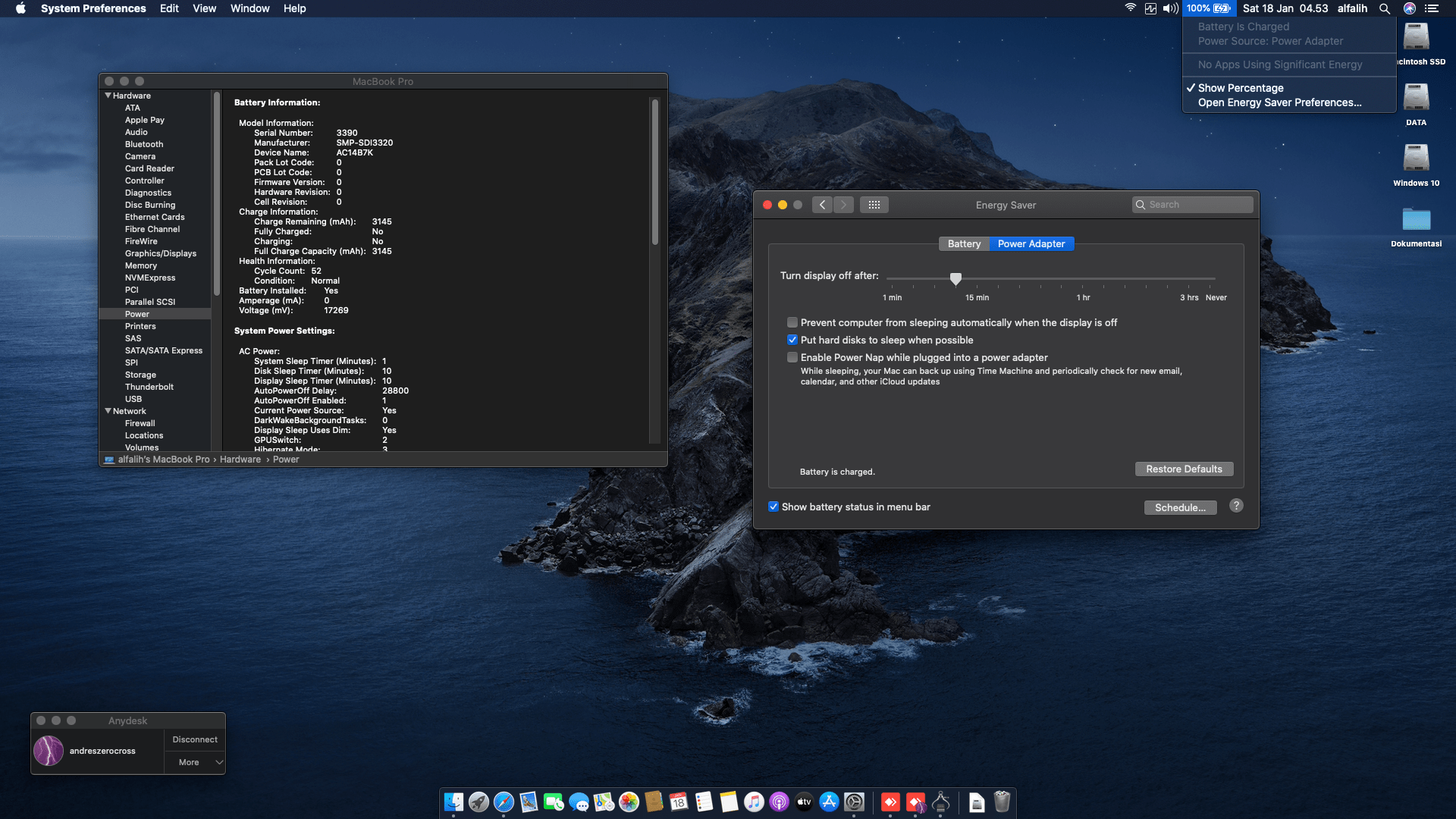The width and height of the screenshot is (1456, 819).
Task: Show all preferences grid icon in Energy Saver
Action: click(874, 205)
